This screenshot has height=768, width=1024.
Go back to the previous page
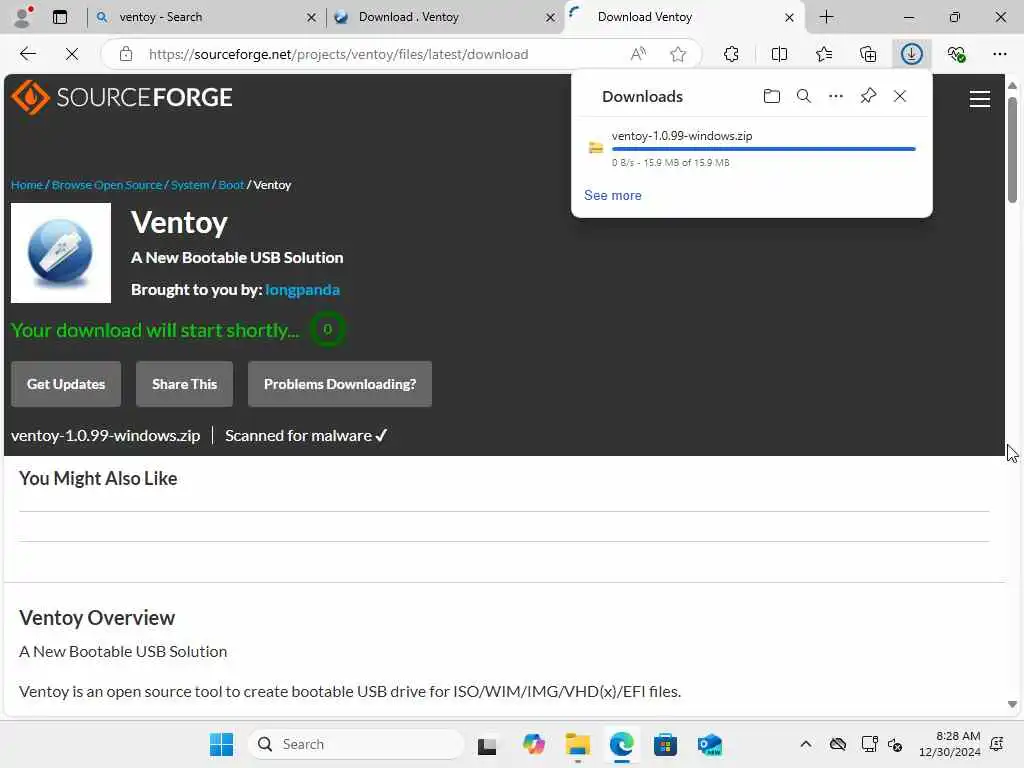27,54
